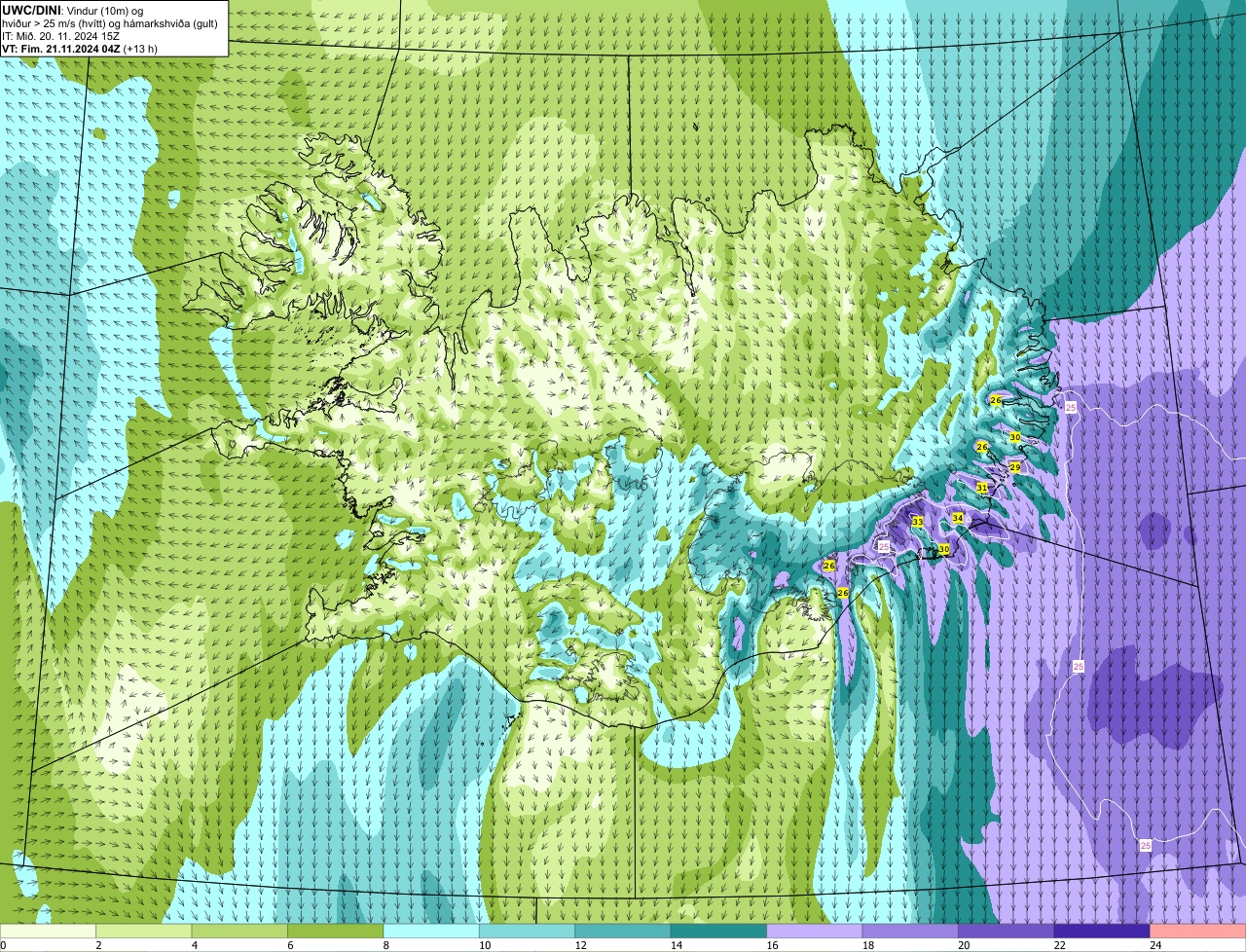Click the 14–16 m/s dark teal swatch
1246x952 pixels.
718,931
